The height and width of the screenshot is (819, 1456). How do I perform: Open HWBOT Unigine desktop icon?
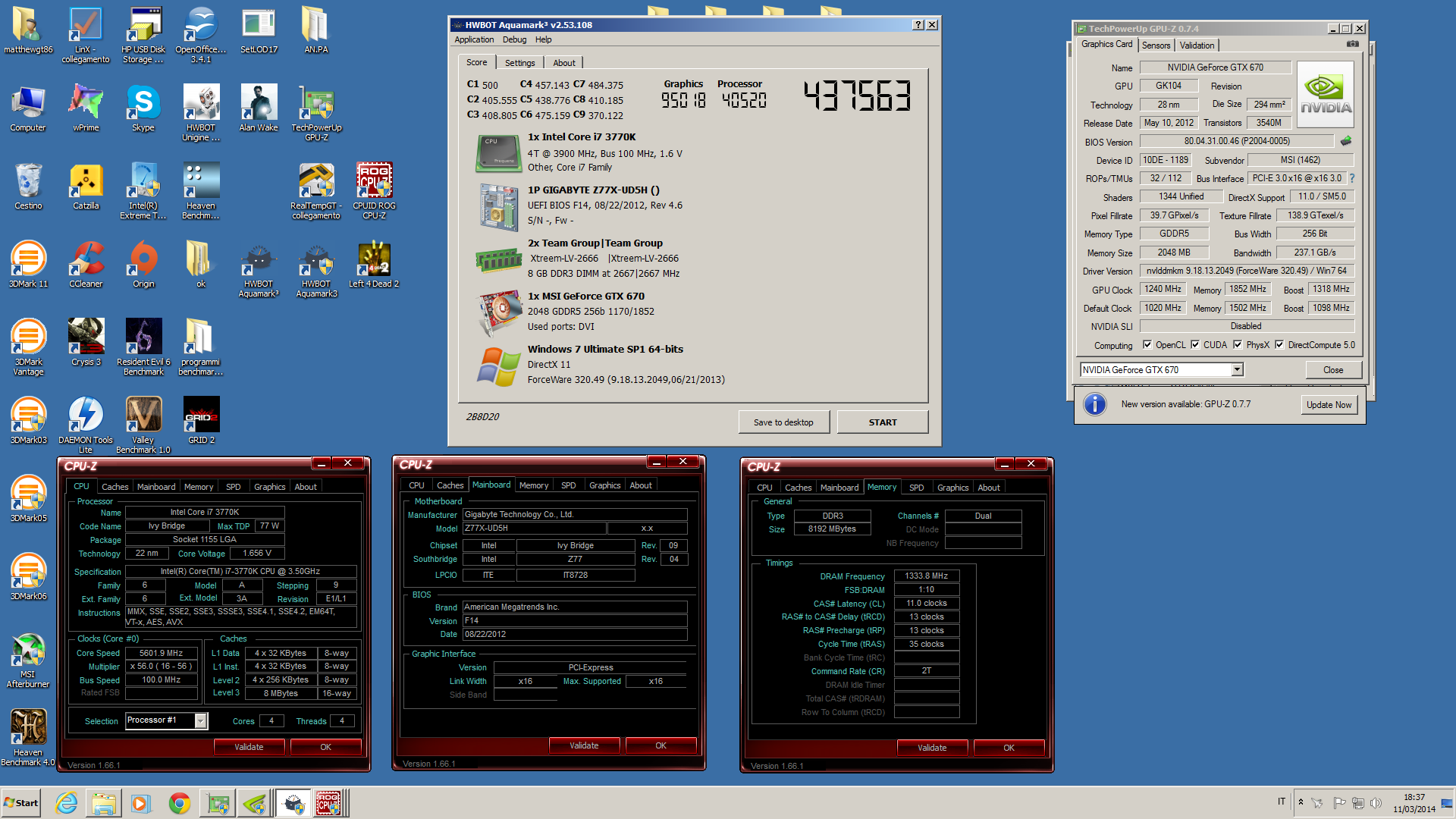(x=201, y=112)
